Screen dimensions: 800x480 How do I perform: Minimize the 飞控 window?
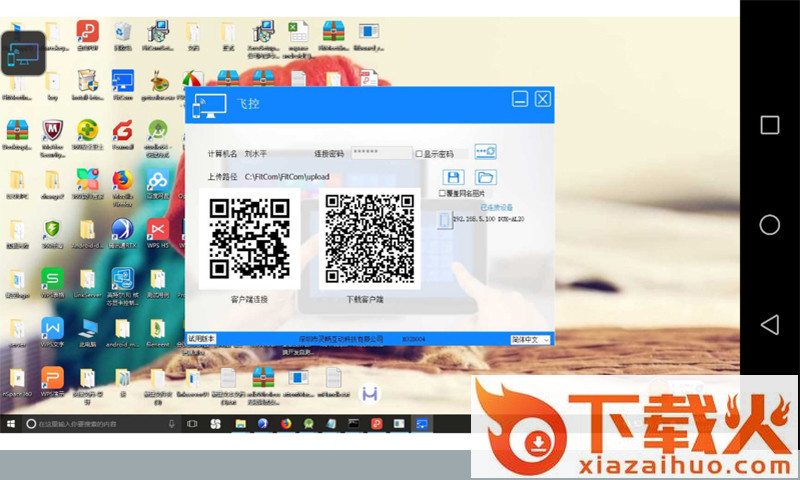(520, 99)
